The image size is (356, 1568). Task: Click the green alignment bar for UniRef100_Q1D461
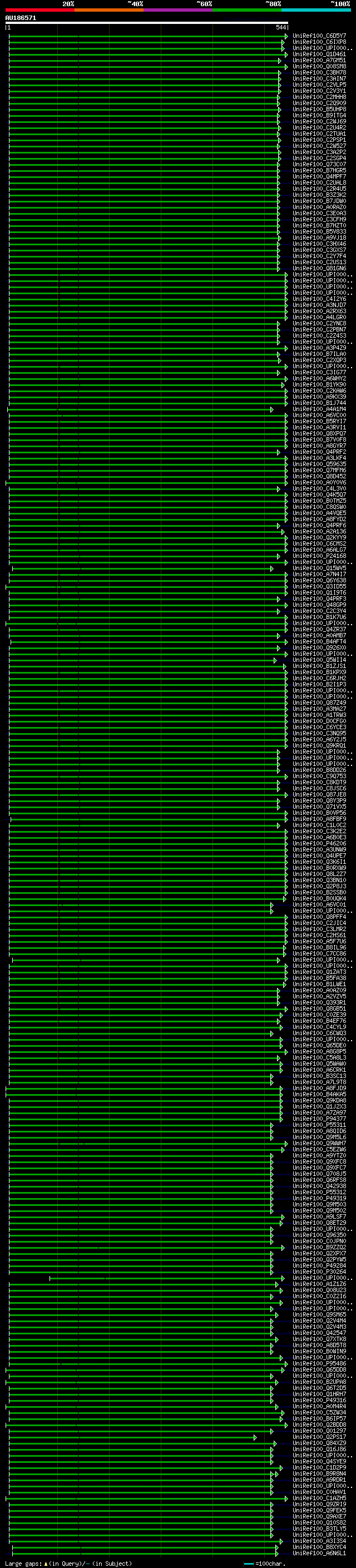pos(148,55)
